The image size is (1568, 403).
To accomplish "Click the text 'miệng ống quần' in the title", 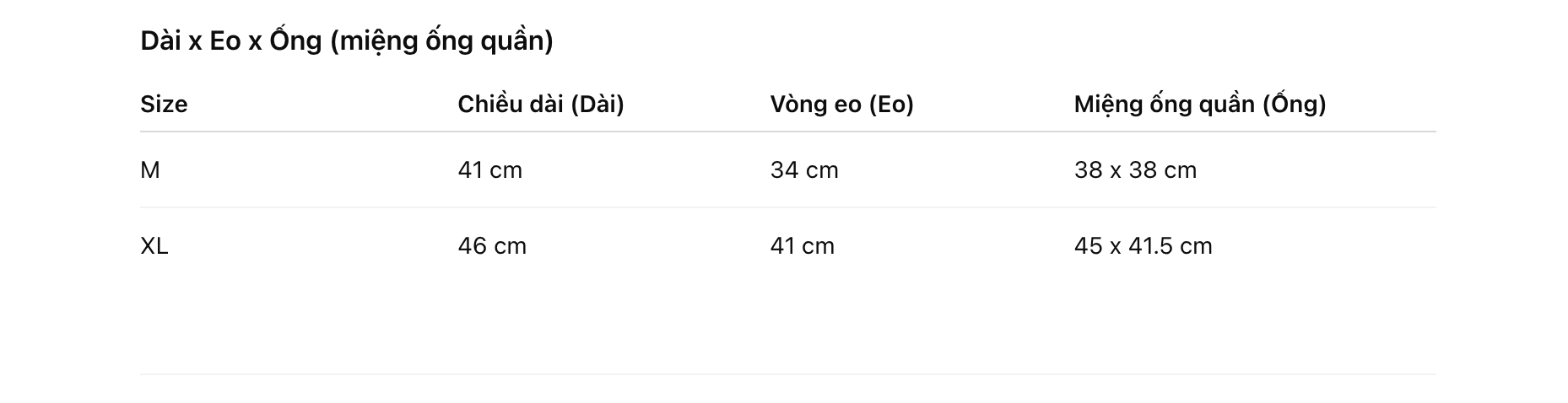I will (x=441, y=40).
